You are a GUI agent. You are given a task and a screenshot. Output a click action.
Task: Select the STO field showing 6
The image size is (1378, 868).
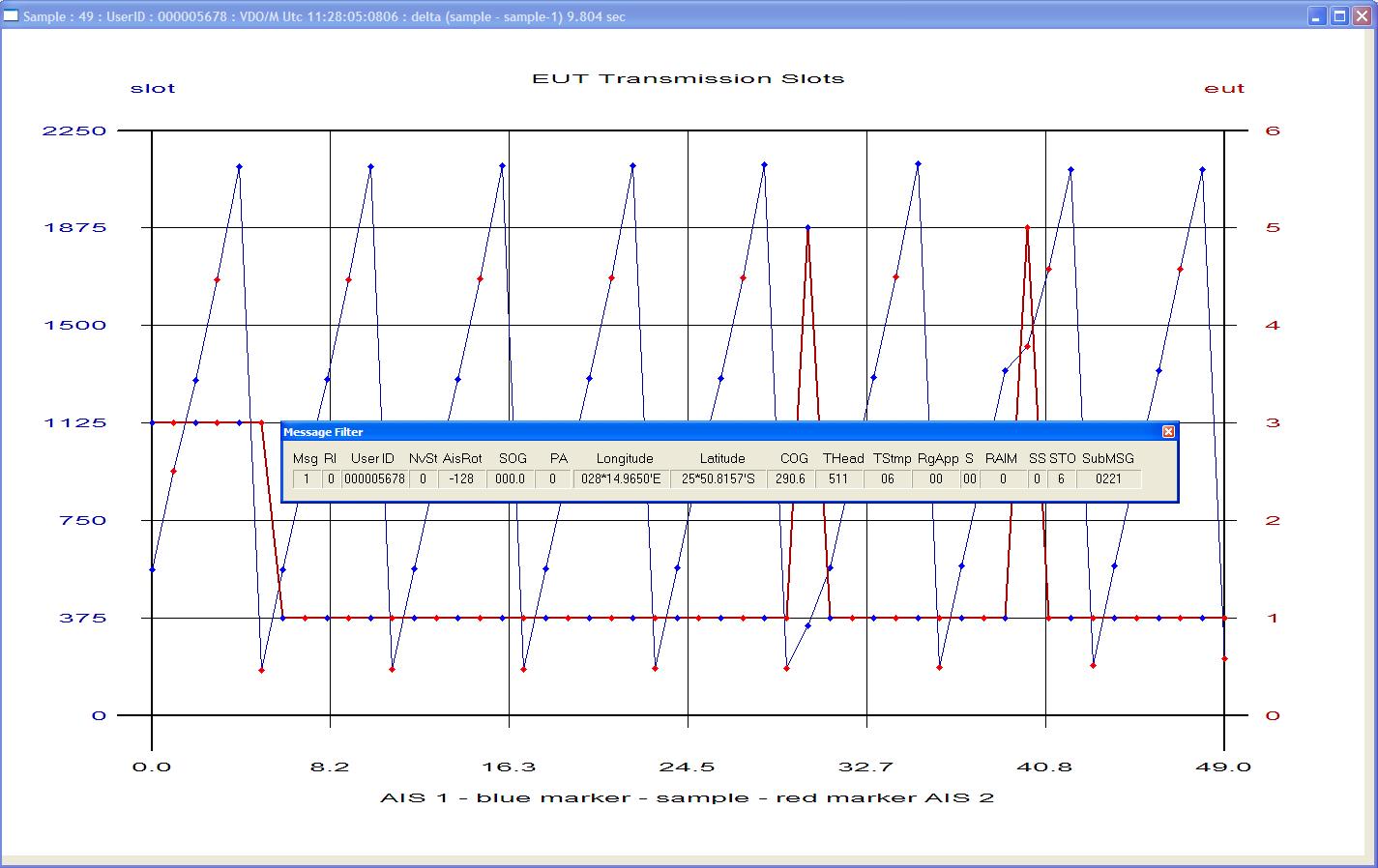pyautogui.click(x=1061, y=478)
